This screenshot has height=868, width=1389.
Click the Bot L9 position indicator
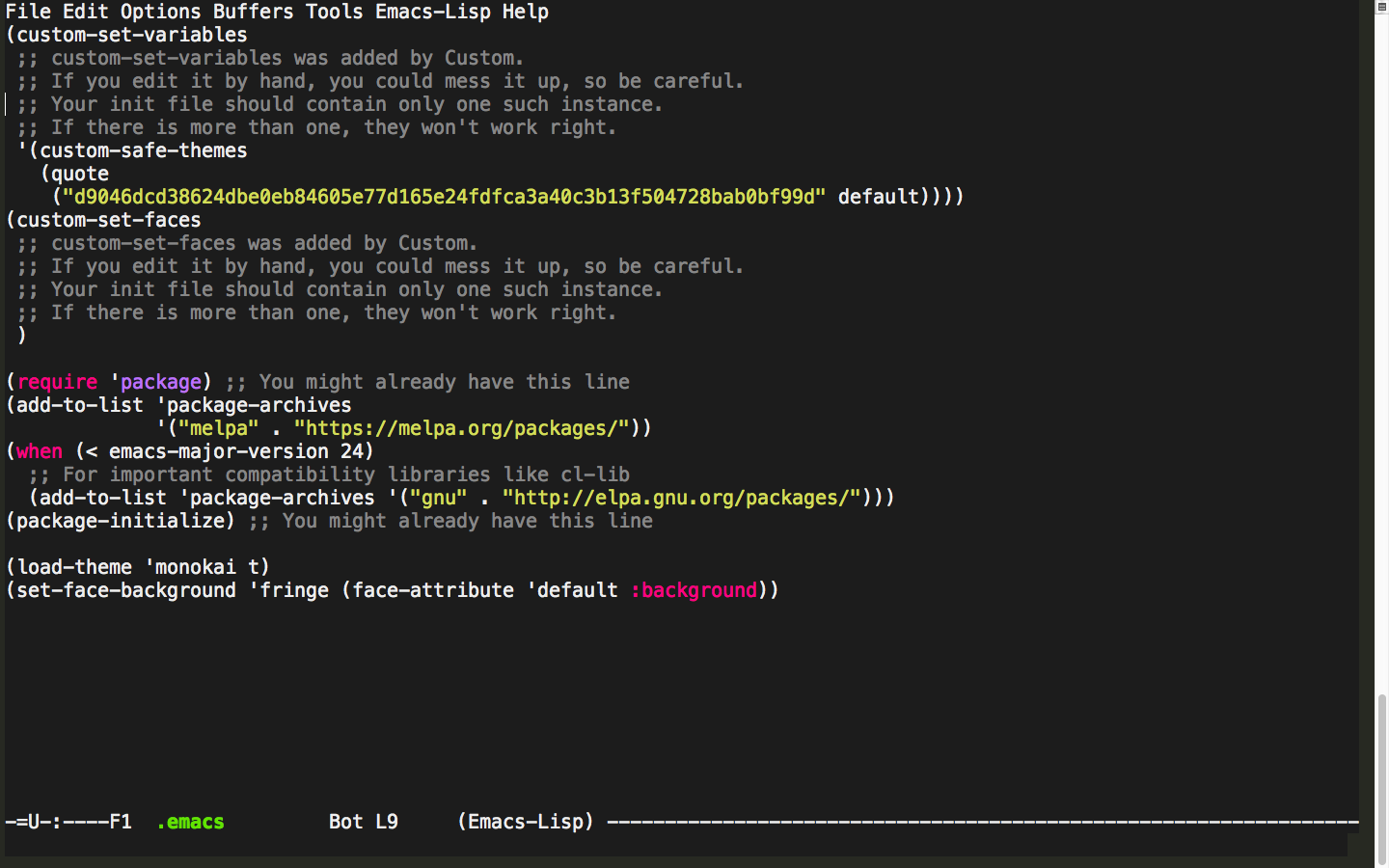(x=363, y=822)
